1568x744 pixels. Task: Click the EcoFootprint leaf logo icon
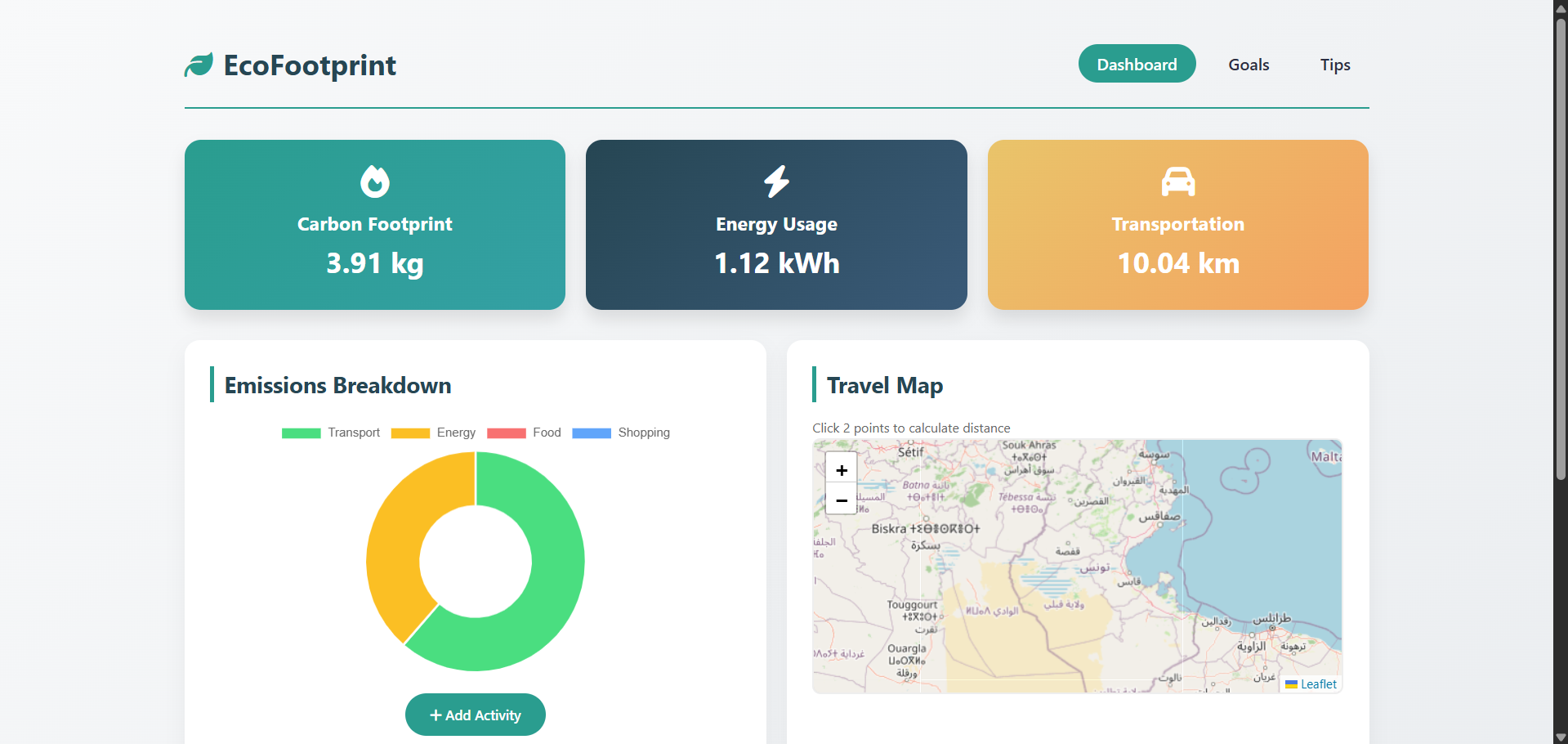199,65
